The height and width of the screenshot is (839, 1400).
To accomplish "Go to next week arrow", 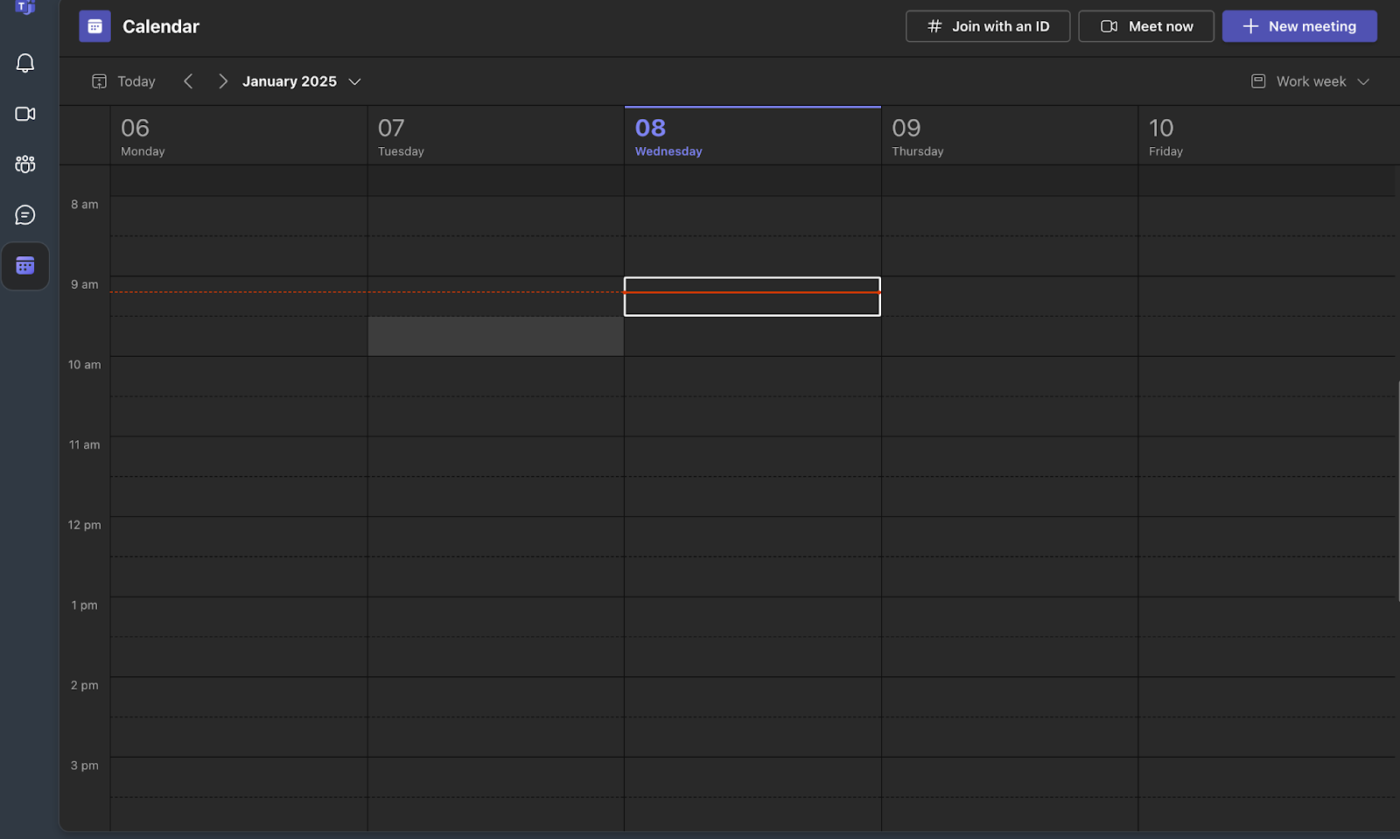I will pos(223,82).
